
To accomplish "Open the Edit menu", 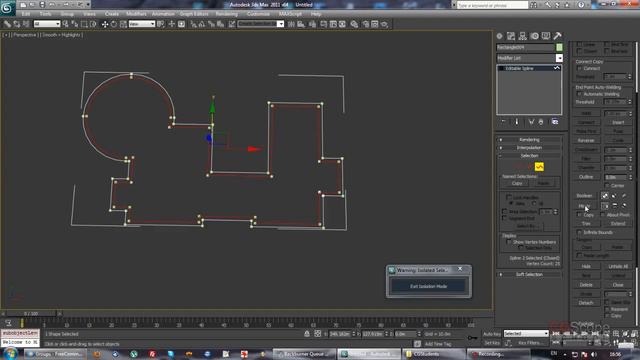I will tap(26, 14).
